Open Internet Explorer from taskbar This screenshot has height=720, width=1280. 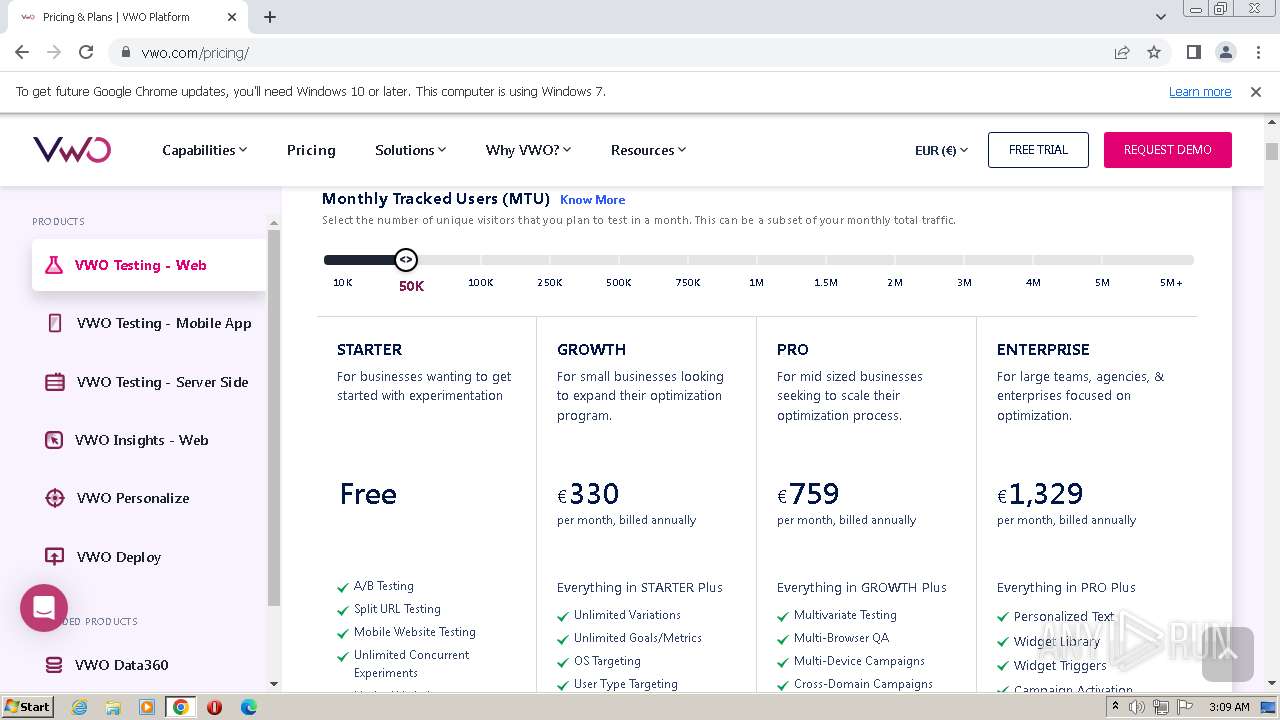click(80, 707)
